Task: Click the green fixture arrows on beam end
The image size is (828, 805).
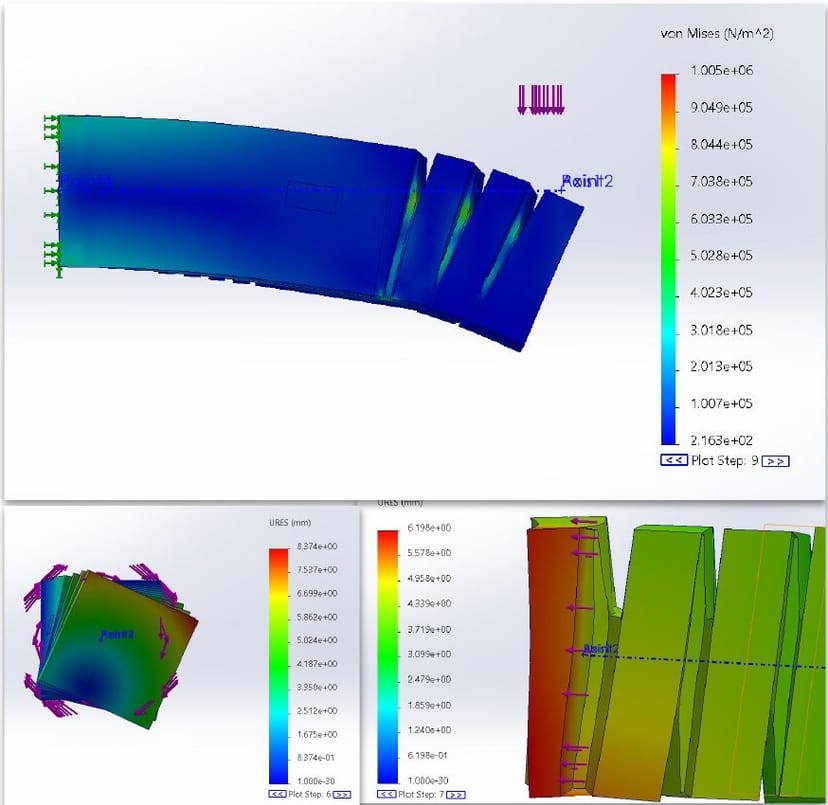Action: pos(53,196)
